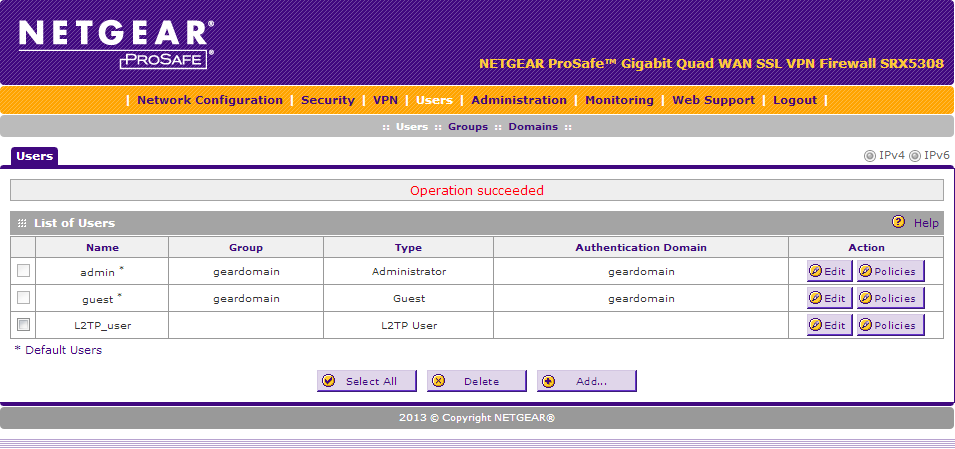Click the admin user name cell

tap(102, 272)
